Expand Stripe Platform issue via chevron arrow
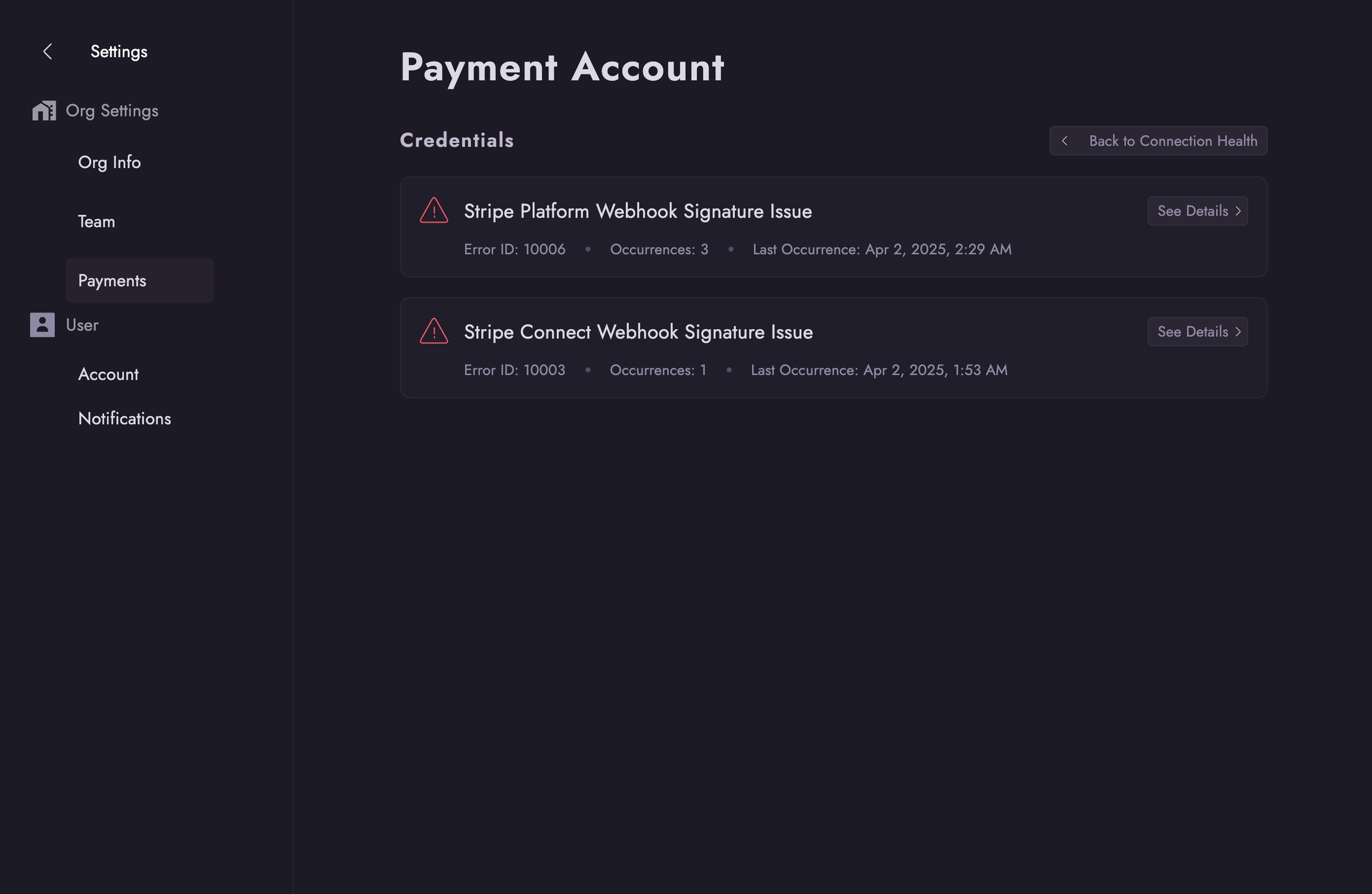The height and width of the screenshot is (894, 1372). (1238, 211)
